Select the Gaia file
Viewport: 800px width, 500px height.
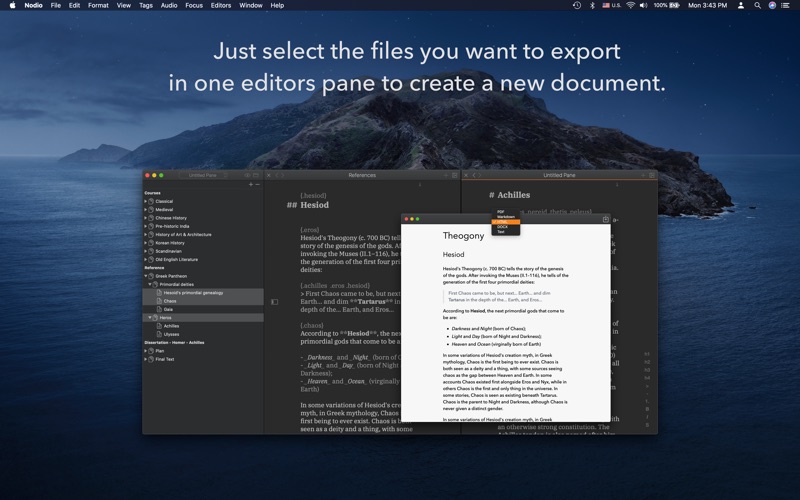tap(203, 309)
